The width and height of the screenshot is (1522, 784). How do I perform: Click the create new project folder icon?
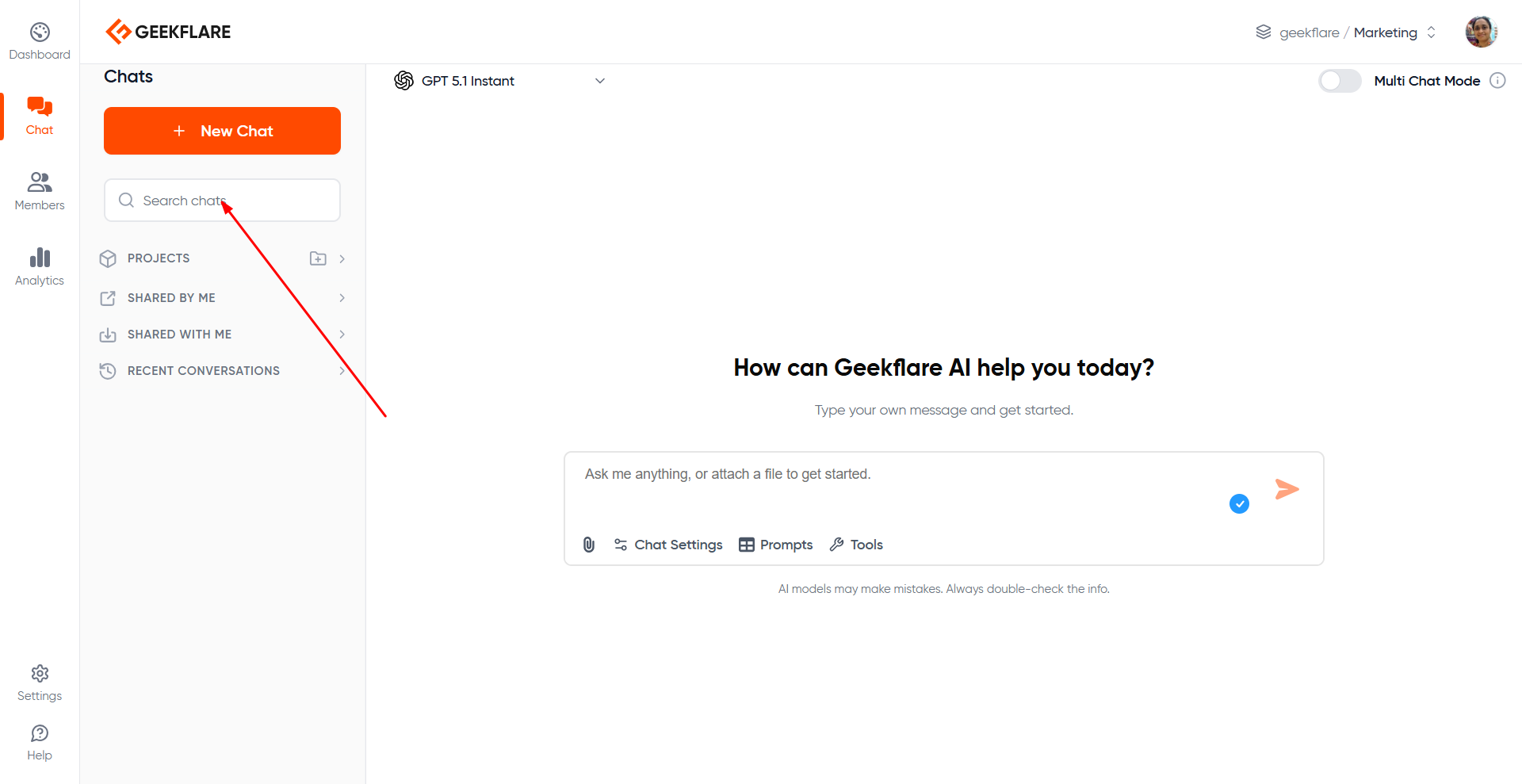click(317, 258)
